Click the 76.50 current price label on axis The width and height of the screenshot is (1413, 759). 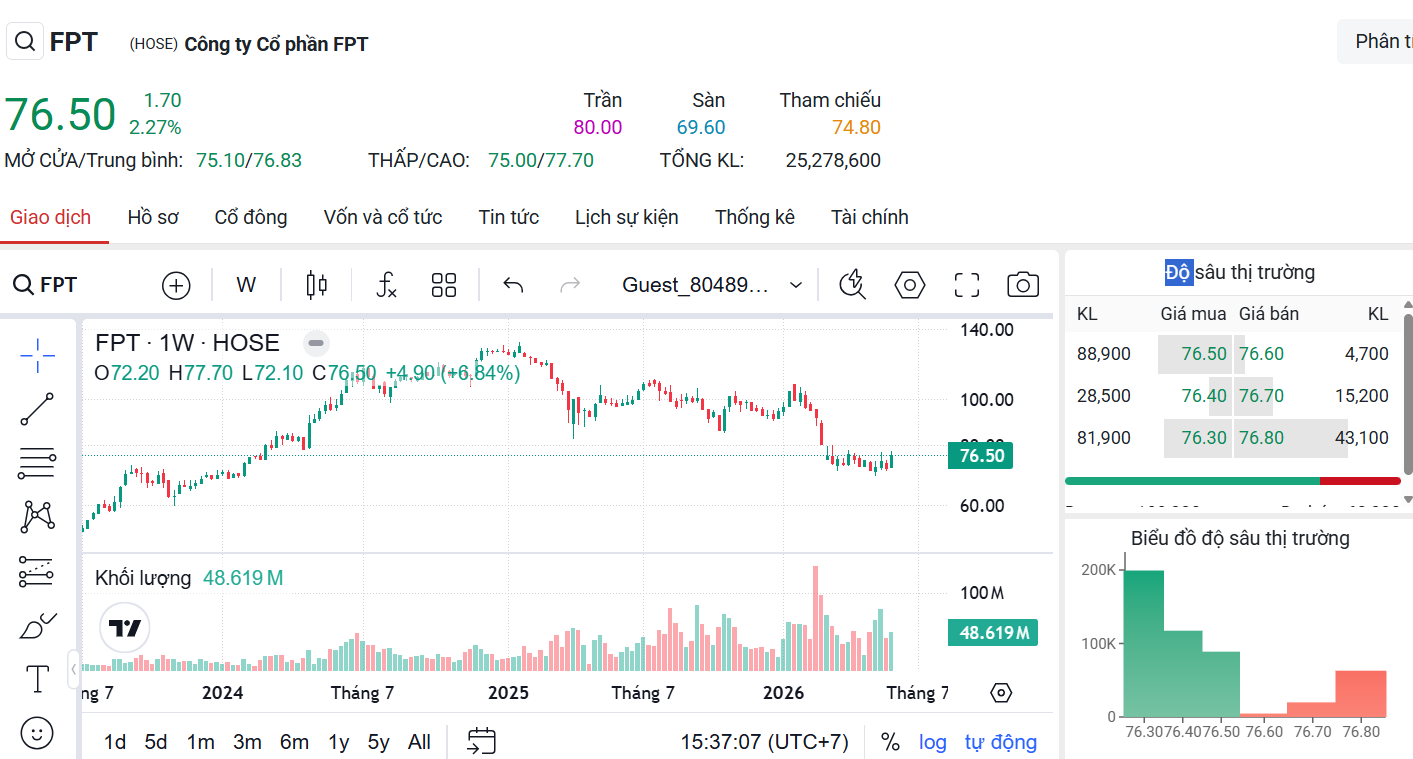[981, 456]
